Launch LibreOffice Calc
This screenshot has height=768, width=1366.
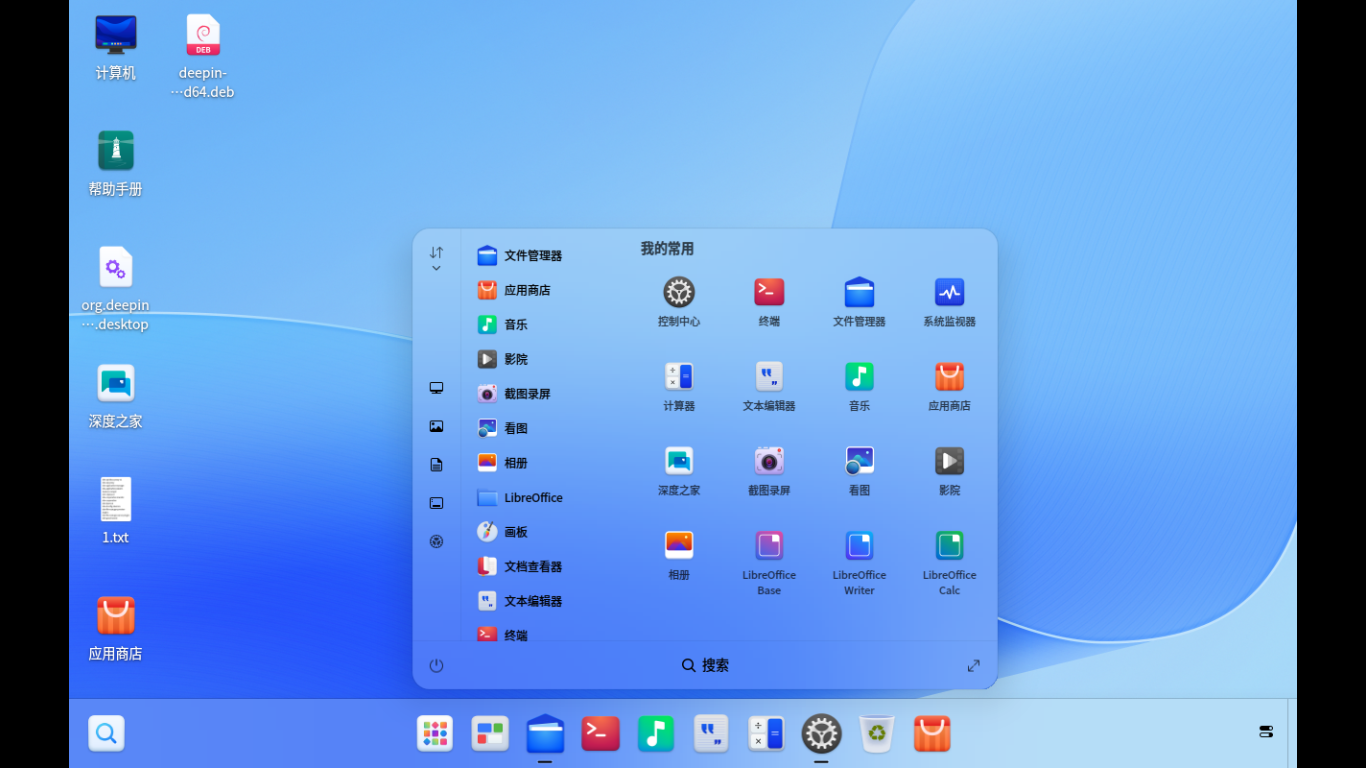coord(949,545)
